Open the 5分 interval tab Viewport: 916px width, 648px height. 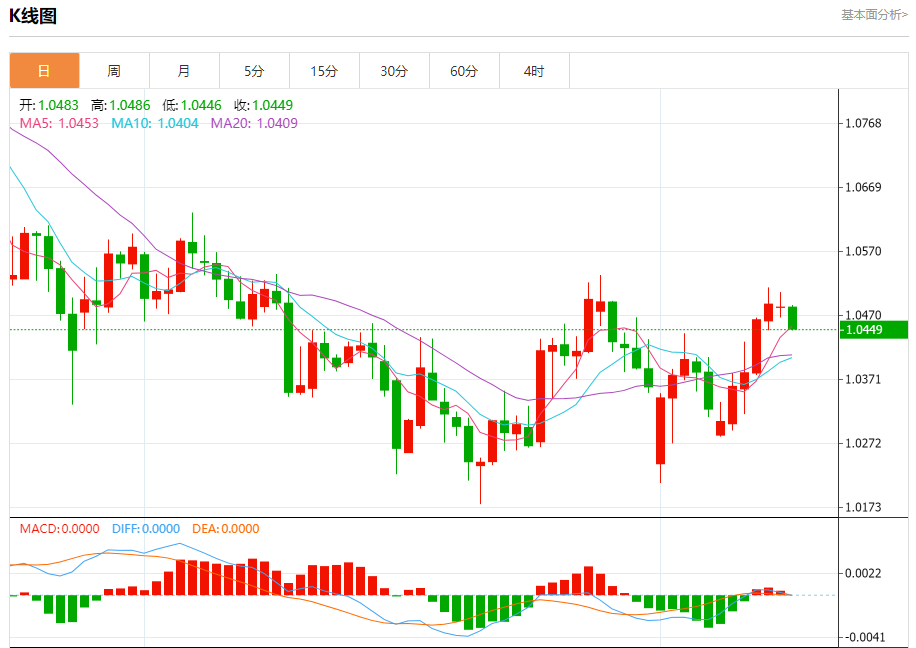pos(255,71)
